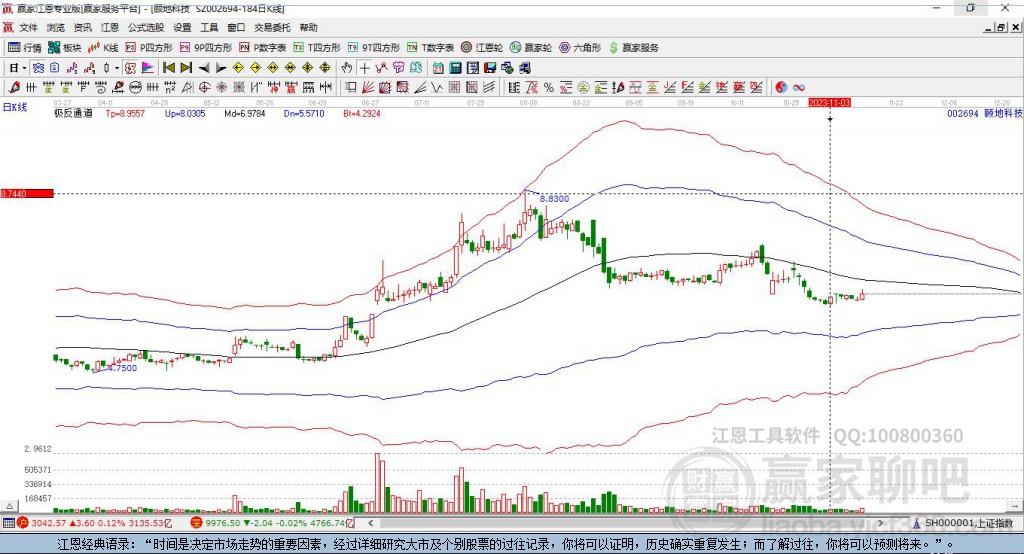Click the 9976.50 Shenzhen index status entry
Screen dimensions: 1024x554
click(x=272, y=523)
